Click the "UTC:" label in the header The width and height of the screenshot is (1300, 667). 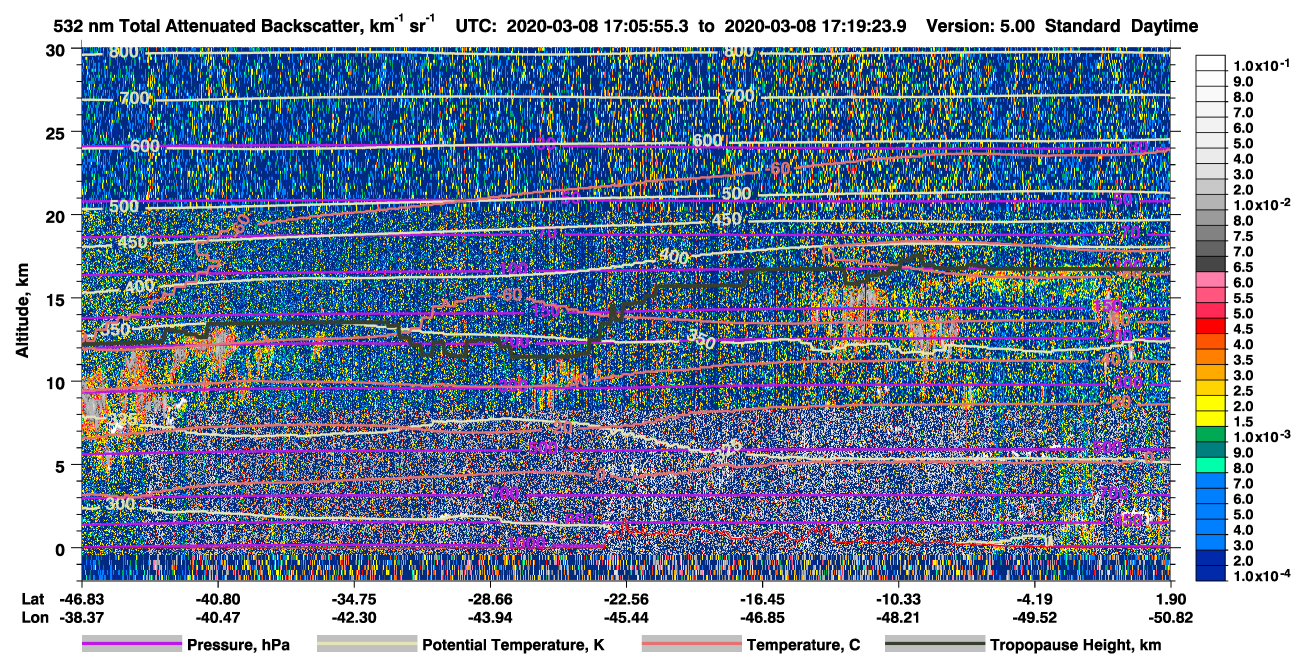475,25
